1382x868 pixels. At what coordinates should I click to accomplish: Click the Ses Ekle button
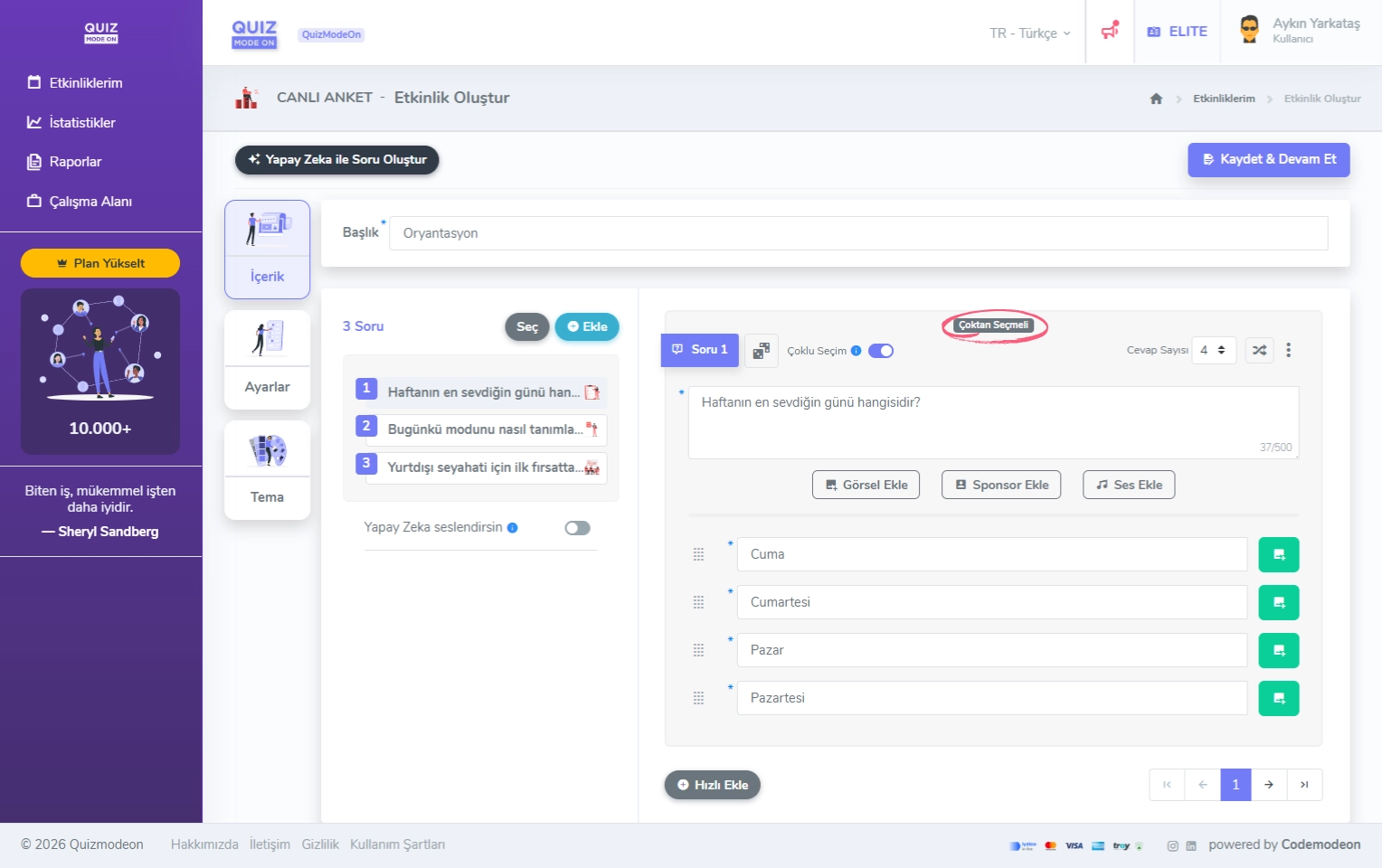coord(1129,485)
